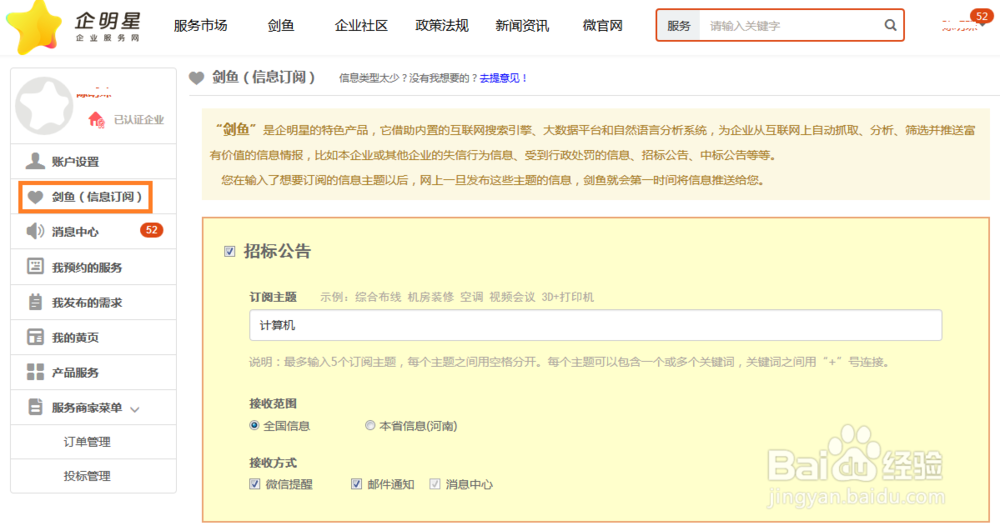Click the 订阅主题 label

(x=273, y=297)
